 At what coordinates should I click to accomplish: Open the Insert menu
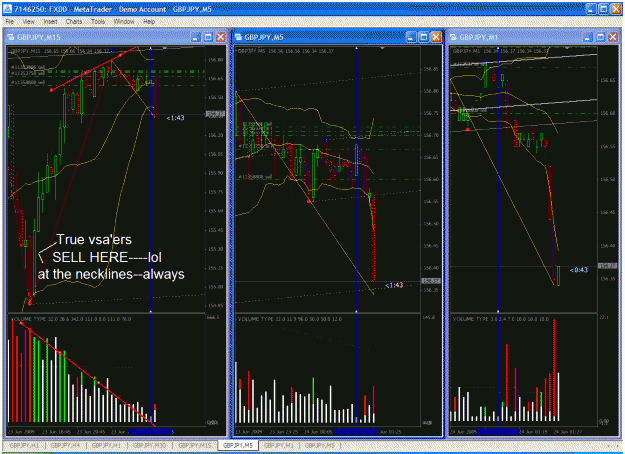50,22
